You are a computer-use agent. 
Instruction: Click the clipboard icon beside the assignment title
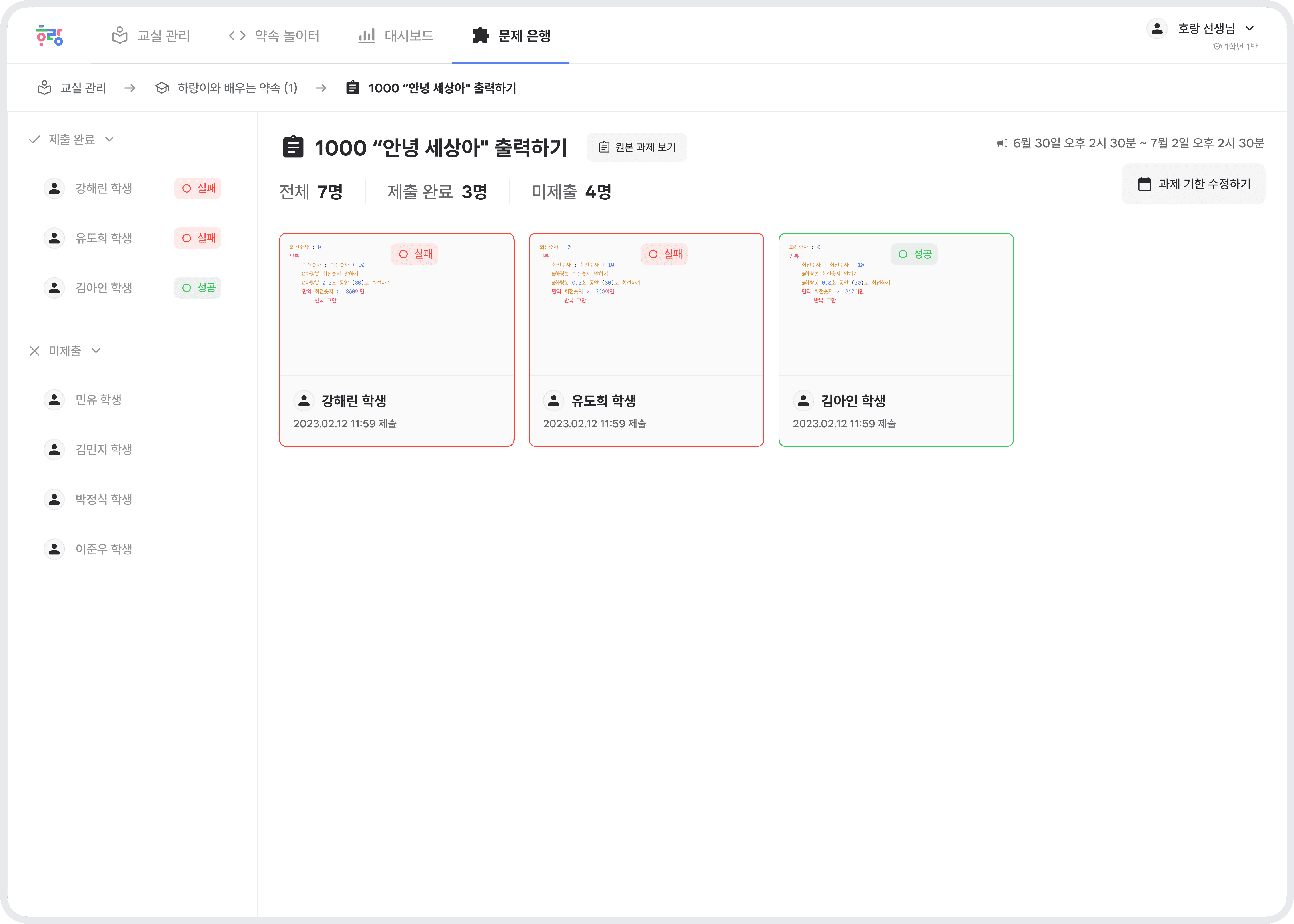coord(293,147)
